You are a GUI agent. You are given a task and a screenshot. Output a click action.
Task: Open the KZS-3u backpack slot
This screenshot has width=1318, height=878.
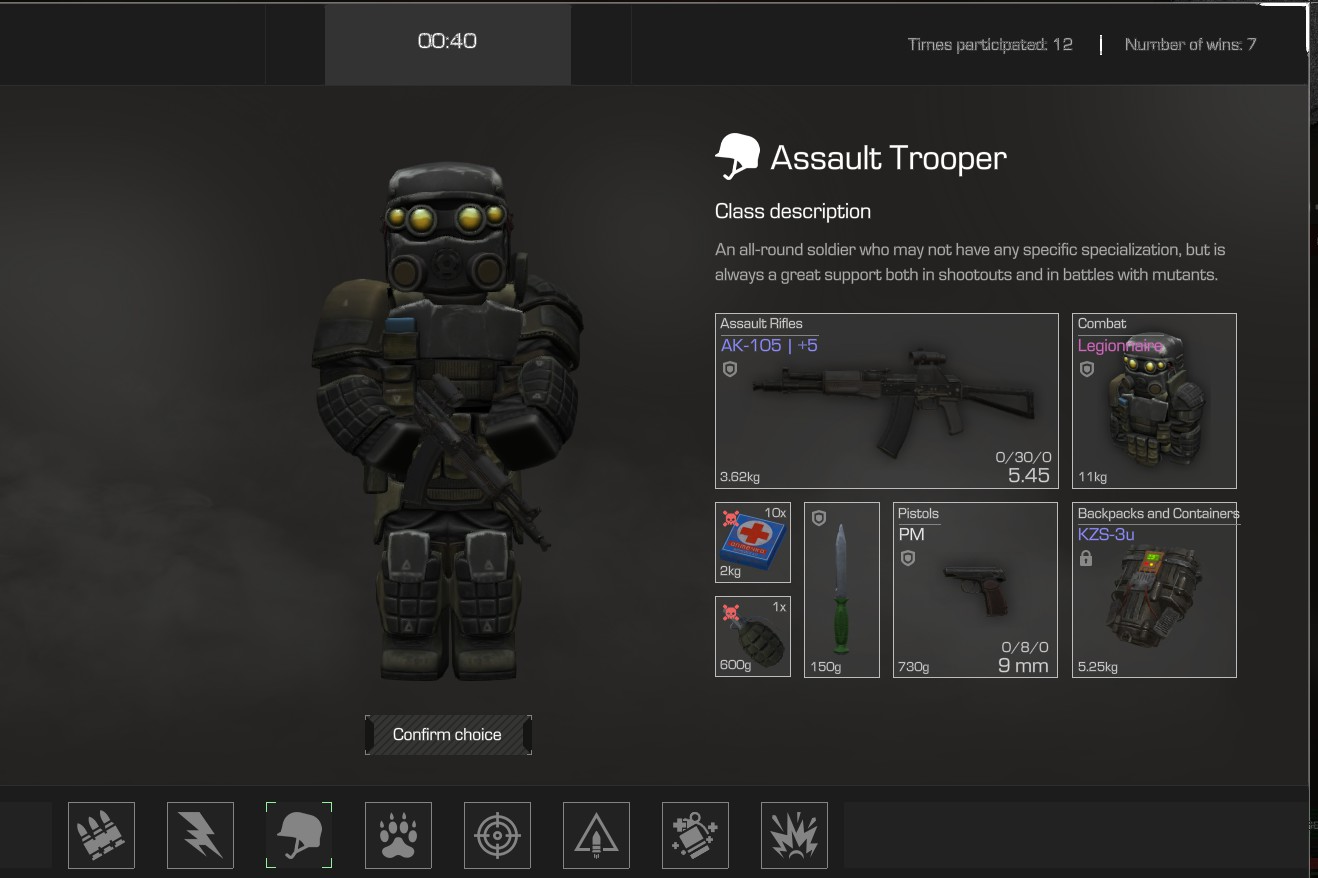1154,590
